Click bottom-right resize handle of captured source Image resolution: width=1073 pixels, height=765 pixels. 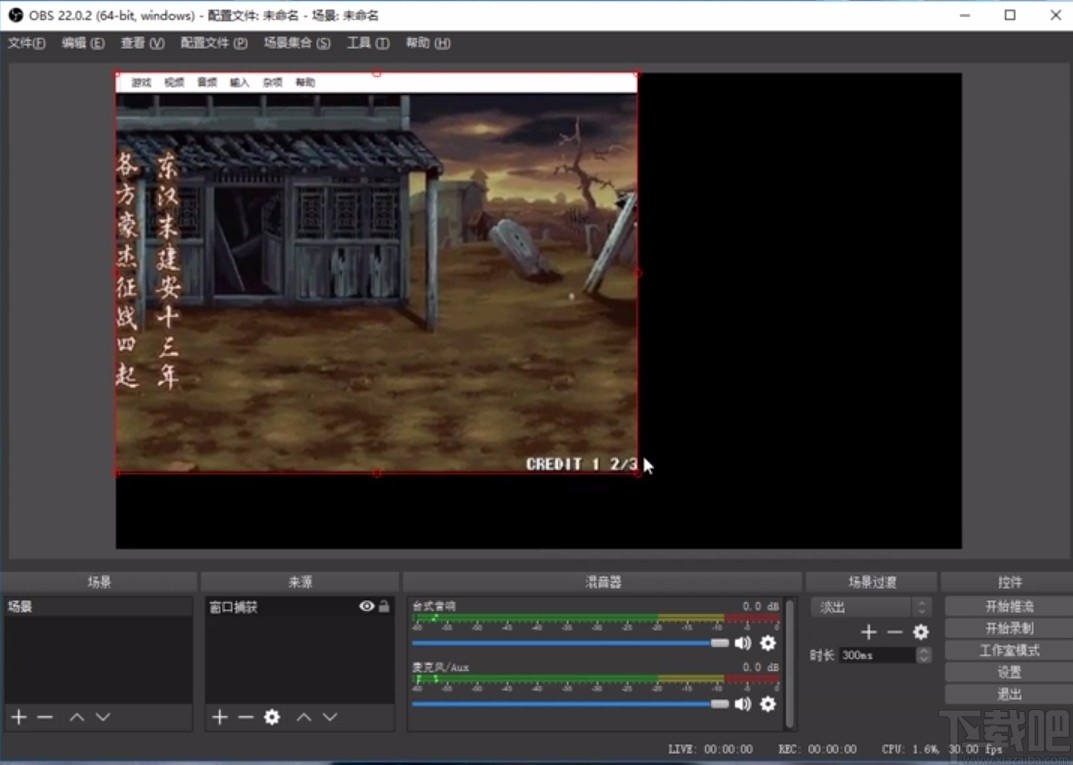coord(638,472)
